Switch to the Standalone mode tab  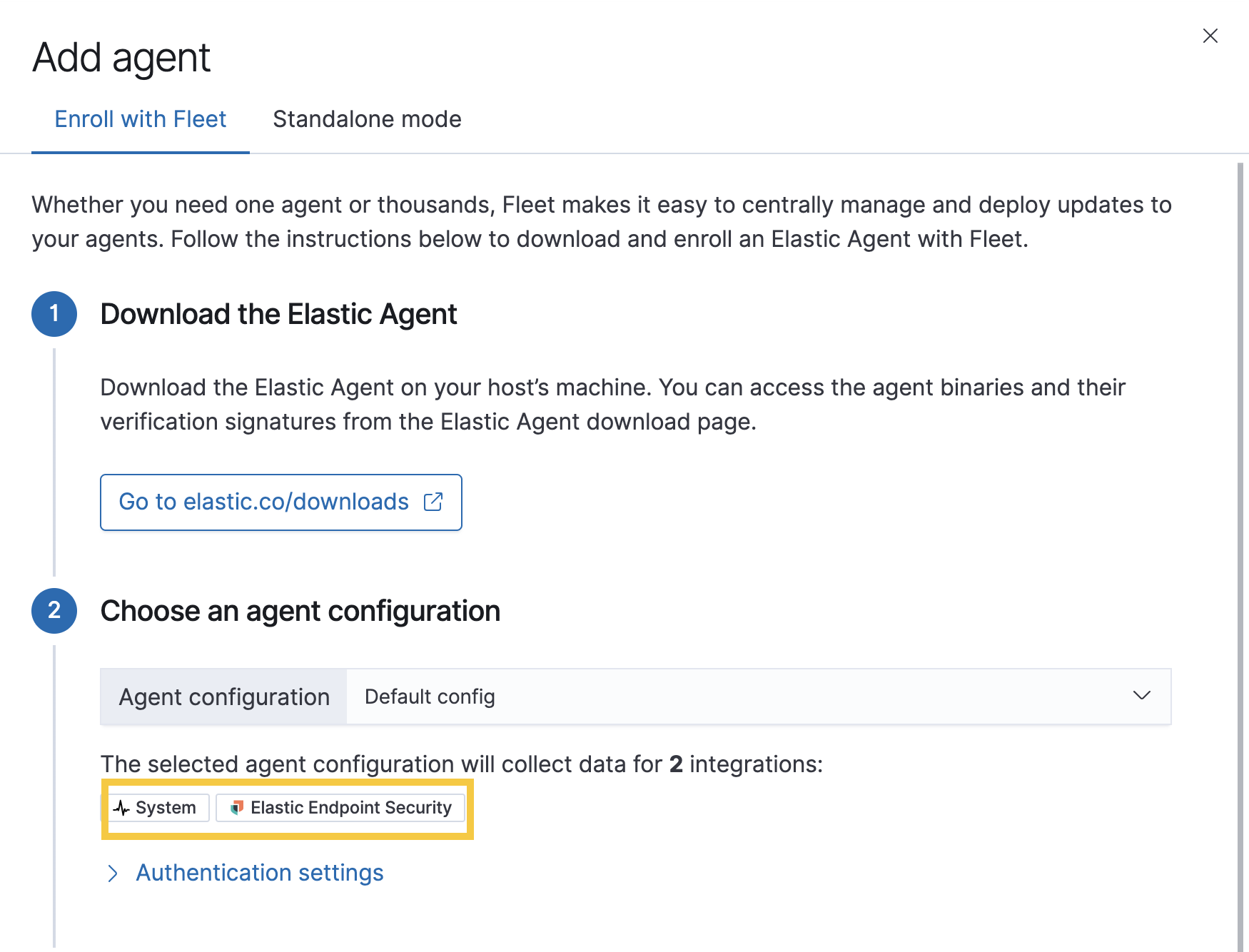point(367,119)
